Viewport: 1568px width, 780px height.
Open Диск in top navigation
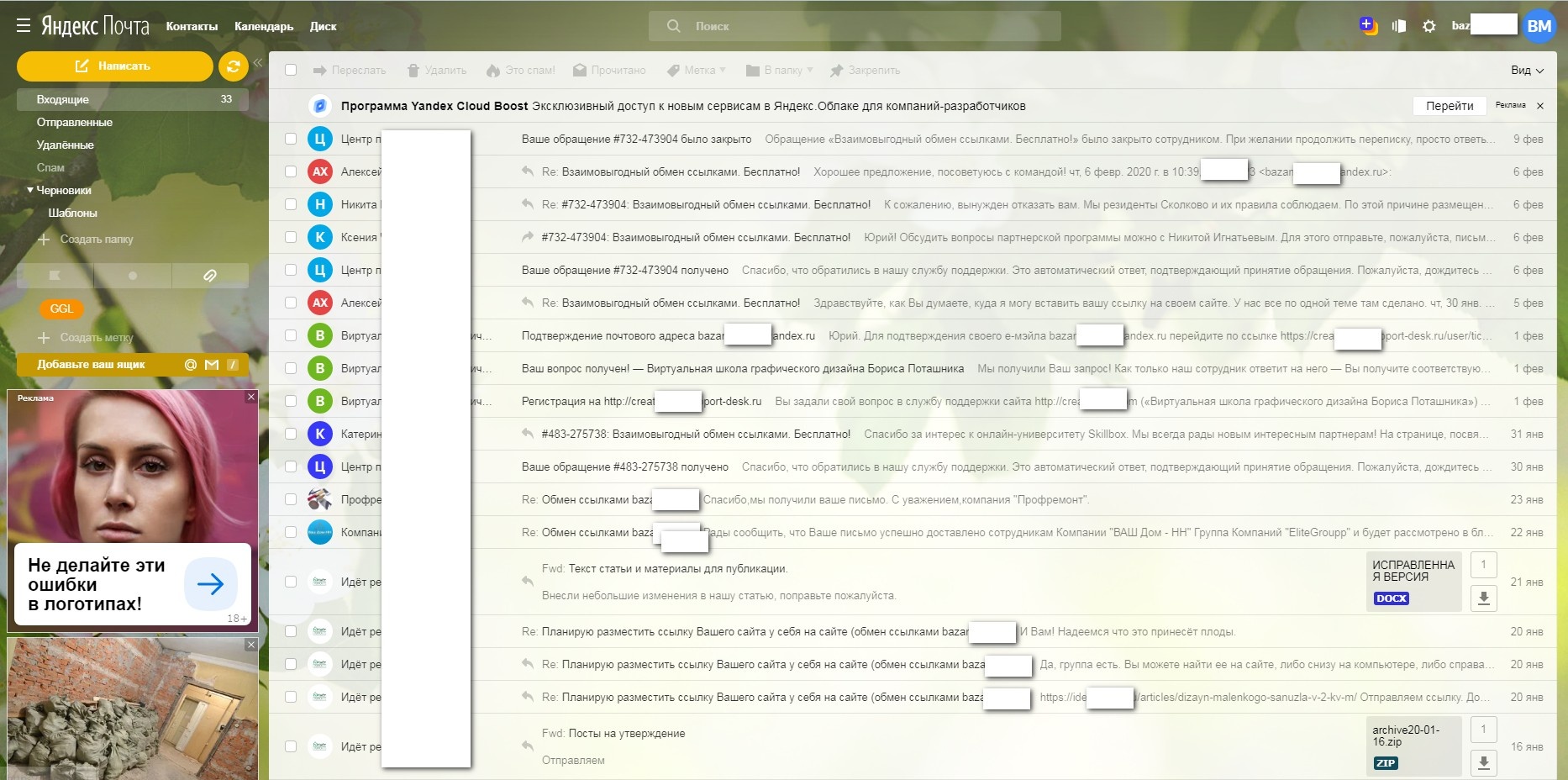[x=323, y=26]
